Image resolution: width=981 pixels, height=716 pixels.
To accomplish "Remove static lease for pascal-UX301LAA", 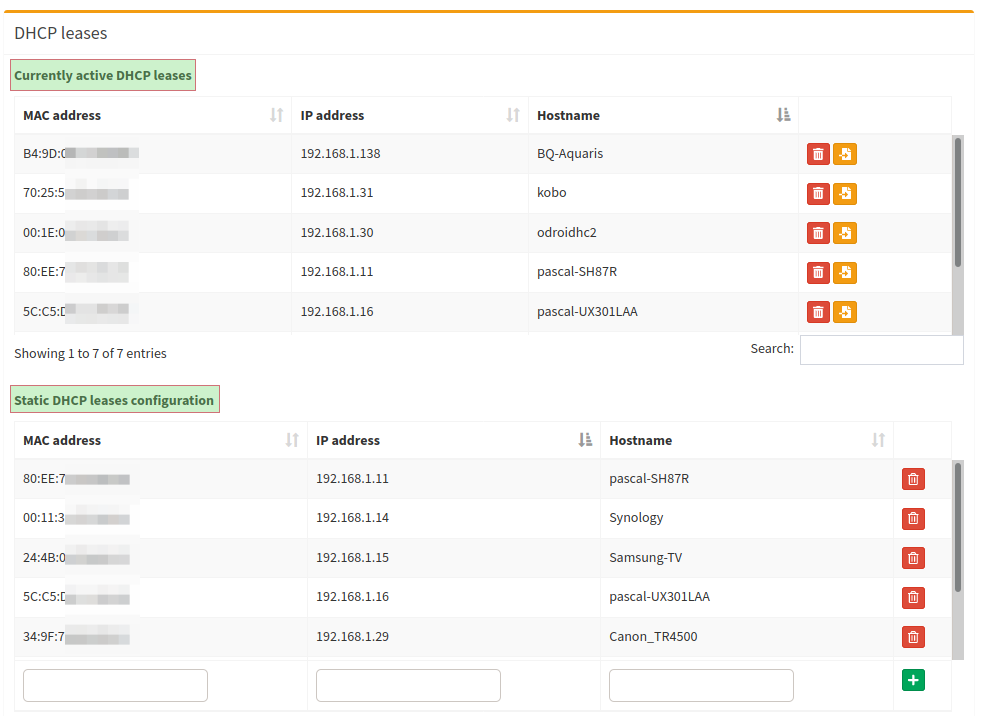I will (913, 597).
